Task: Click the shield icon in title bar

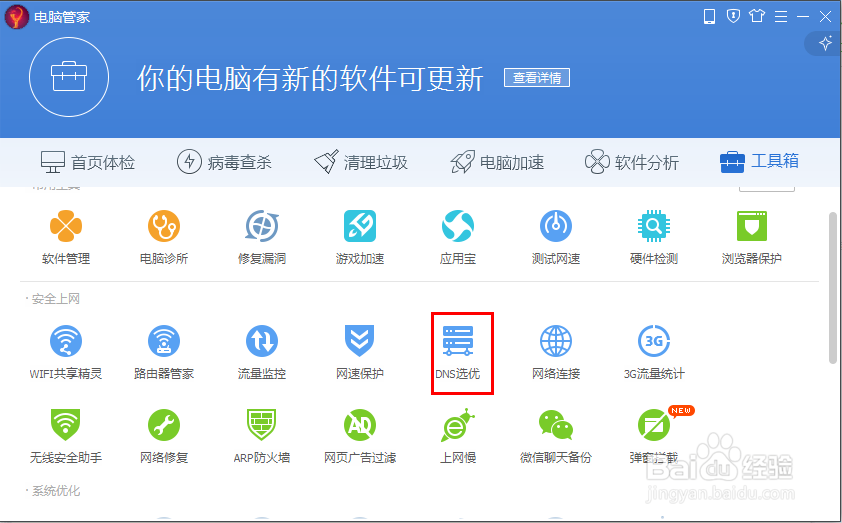Action: coord(733,16)
